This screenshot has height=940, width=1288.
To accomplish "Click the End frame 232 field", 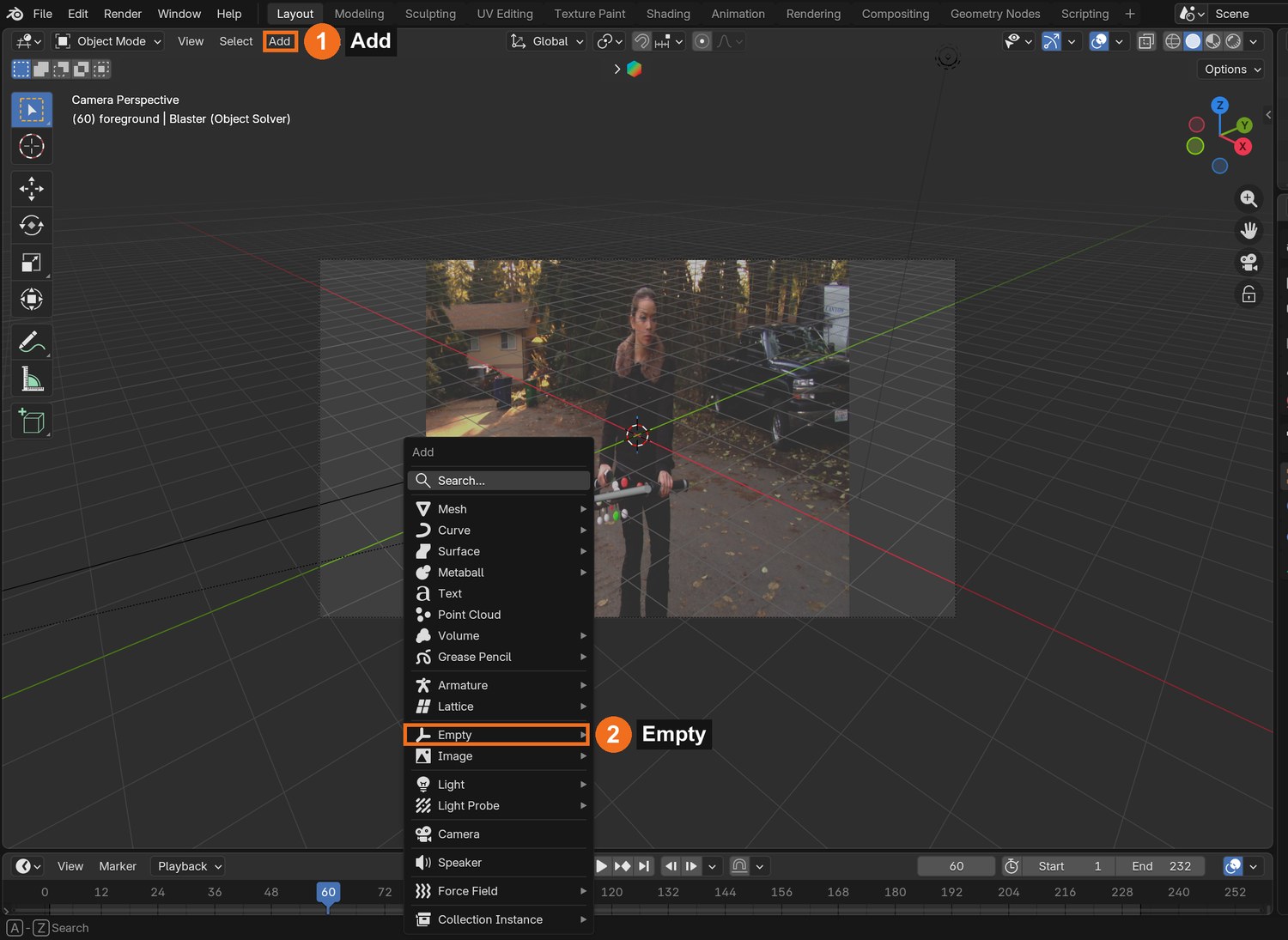I will tap(1160, 866).
